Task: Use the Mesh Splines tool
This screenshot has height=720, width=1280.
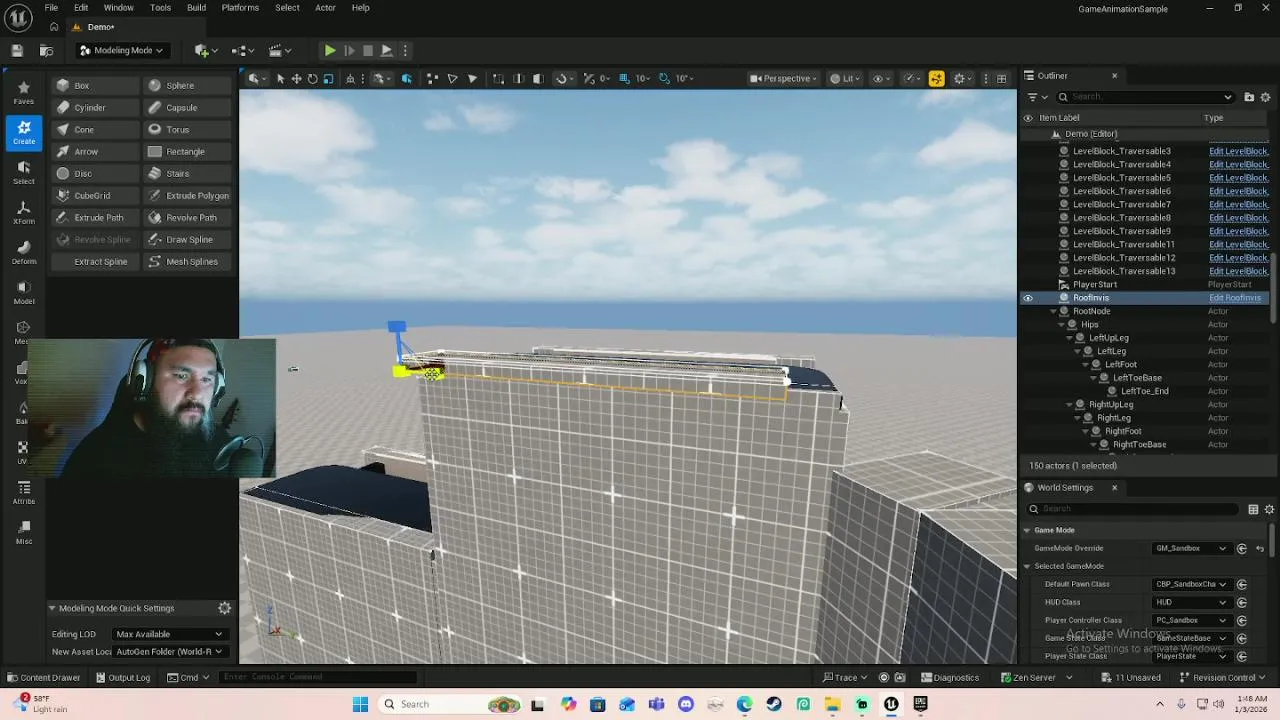Action: click(x=189, y=262)
